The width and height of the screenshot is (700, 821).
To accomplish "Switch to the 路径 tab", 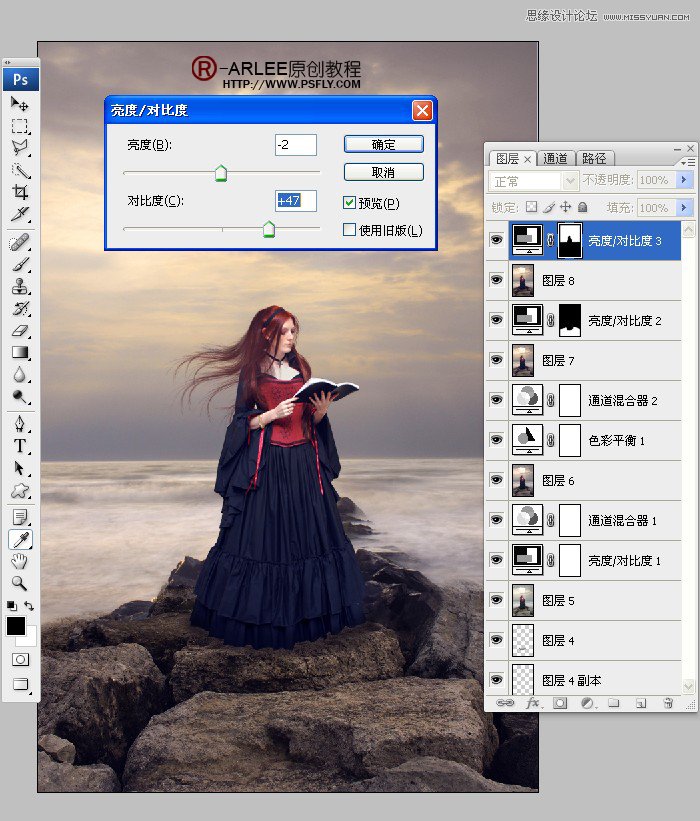I will (594, 159).
